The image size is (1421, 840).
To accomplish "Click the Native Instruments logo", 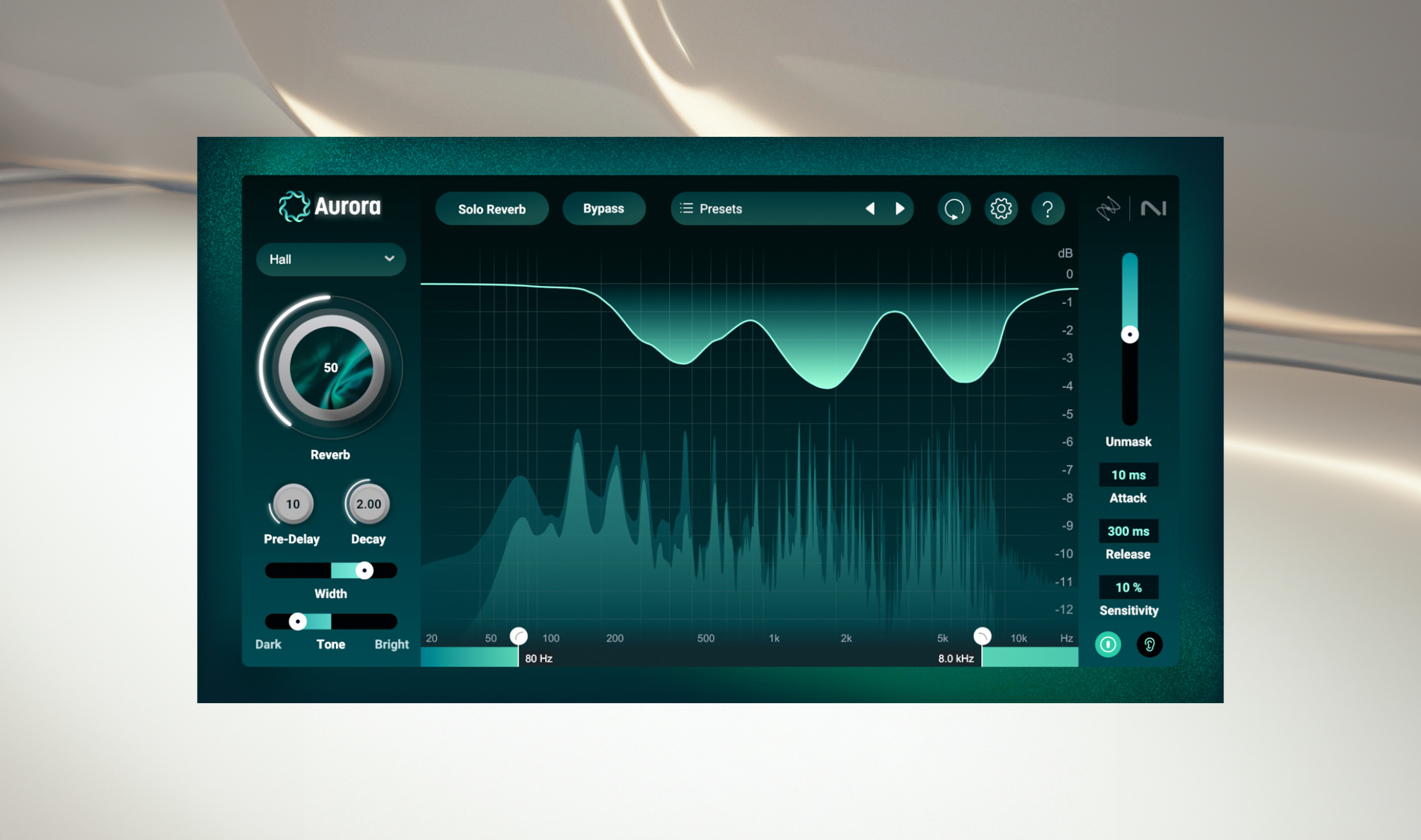I will (1154, 208).
